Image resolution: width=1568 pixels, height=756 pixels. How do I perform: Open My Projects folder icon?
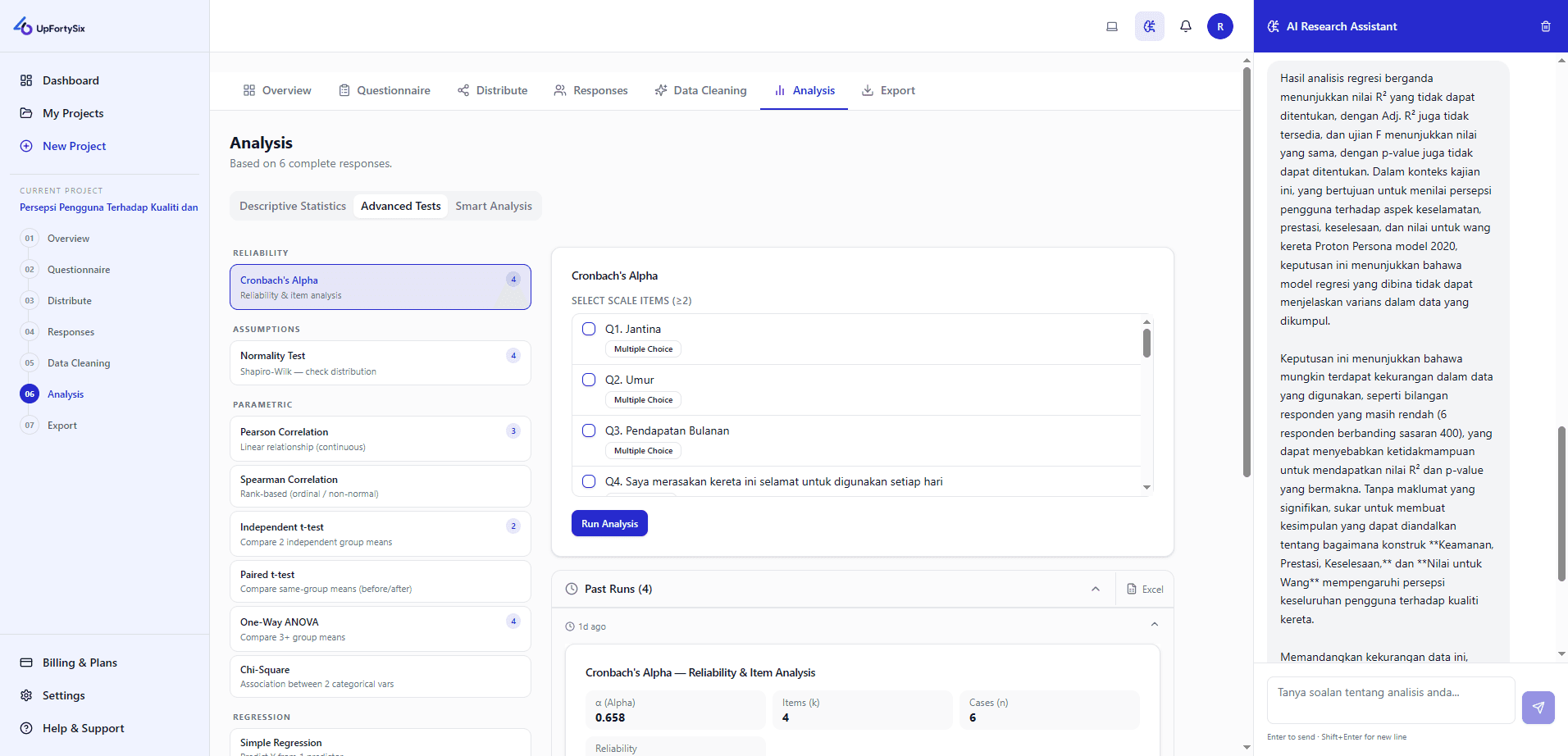point(26,113)
